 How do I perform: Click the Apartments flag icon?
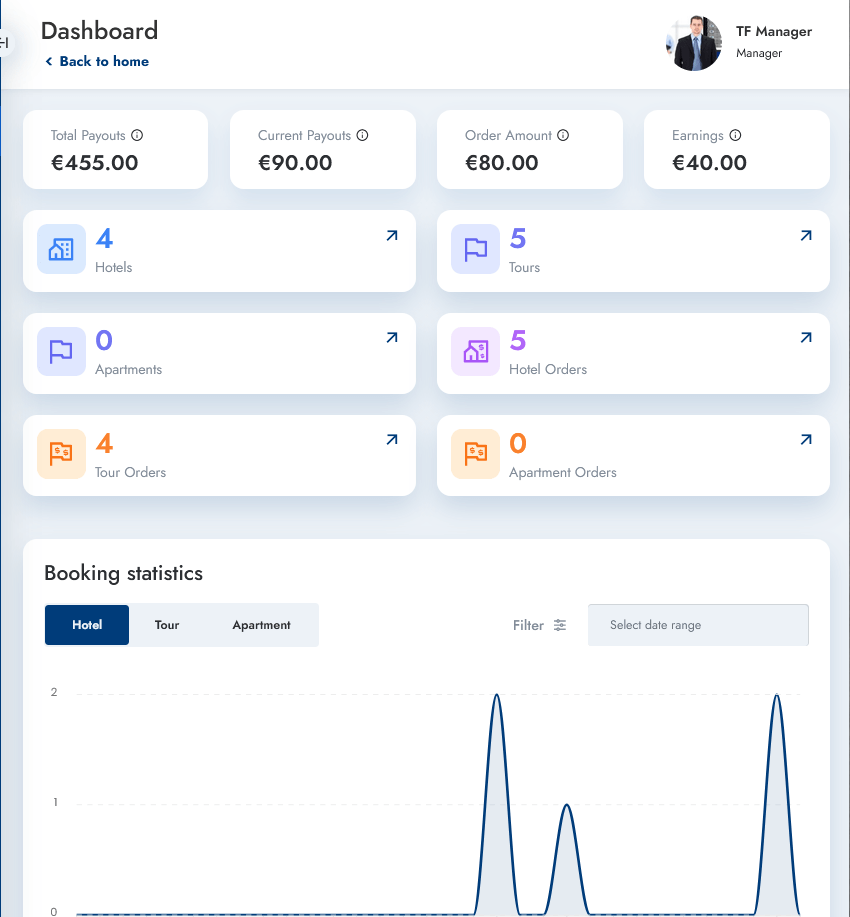[61, 351]
